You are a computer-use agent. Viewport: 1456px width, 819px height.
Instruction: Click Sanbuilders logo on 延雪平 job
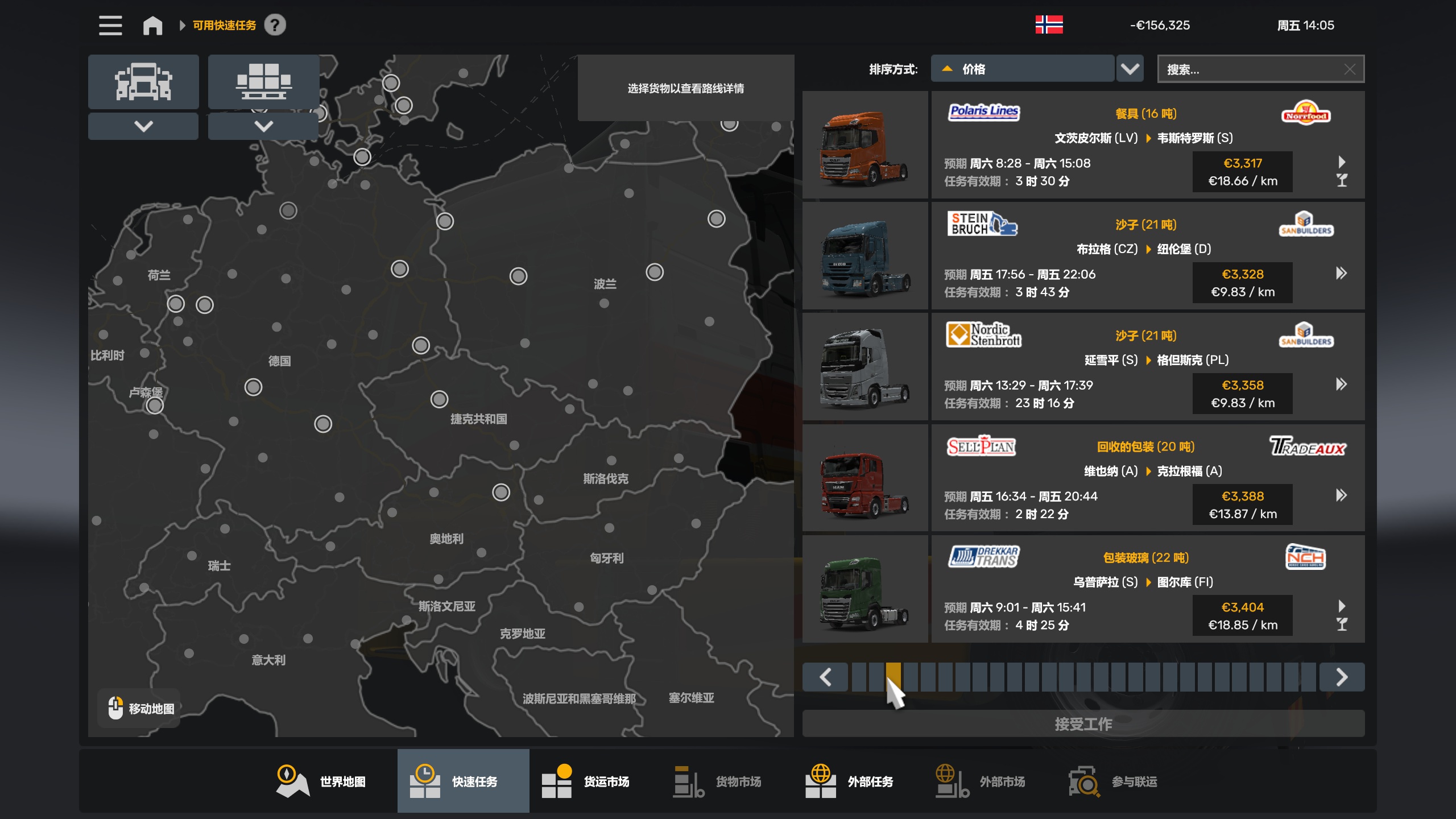[1306, 335]
